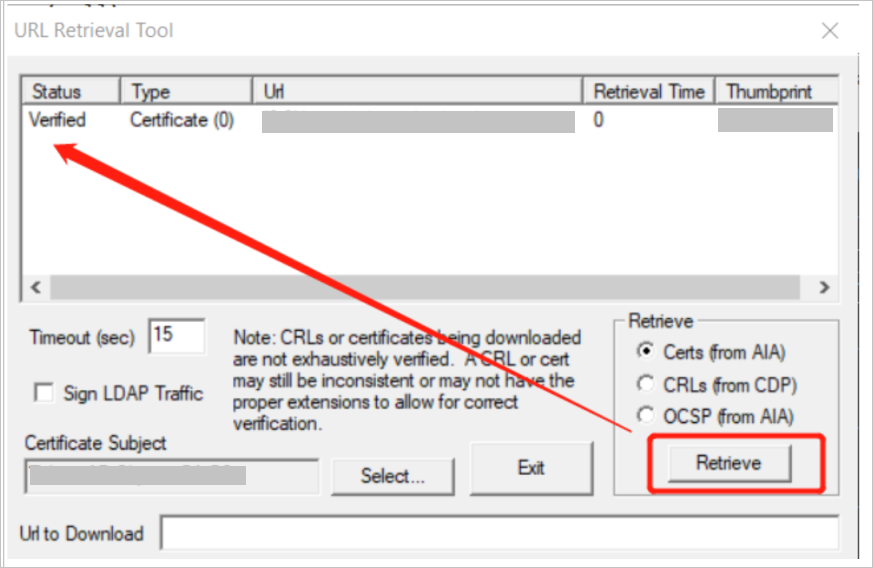Image resolution: width=873 pixels, height=568 pixels.
Task: Click the horizontal scrollbar thumb
Action: [425, 287]
